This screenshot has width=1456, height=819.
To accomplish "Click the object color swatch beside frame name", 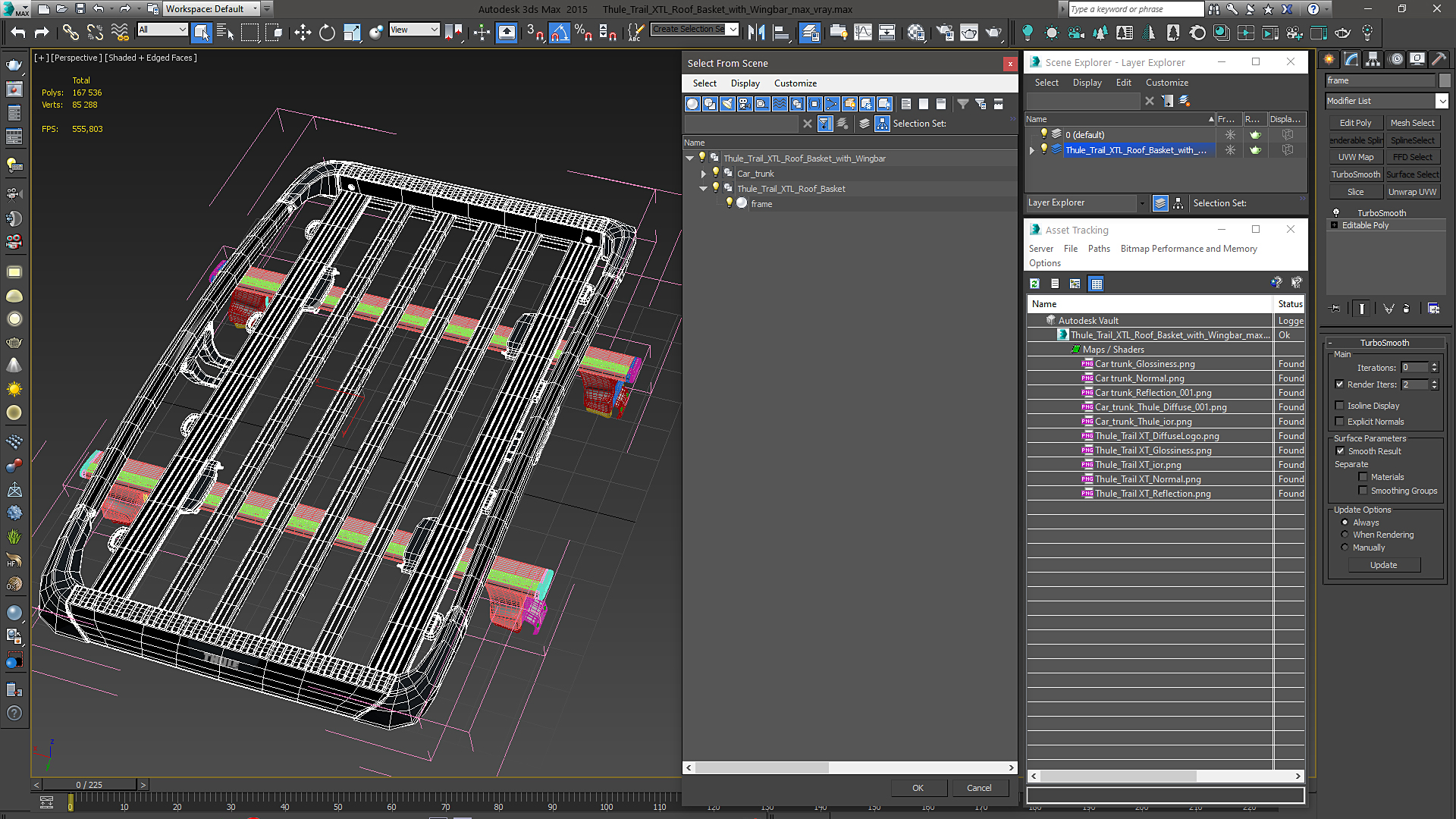I will (1444, 80).
